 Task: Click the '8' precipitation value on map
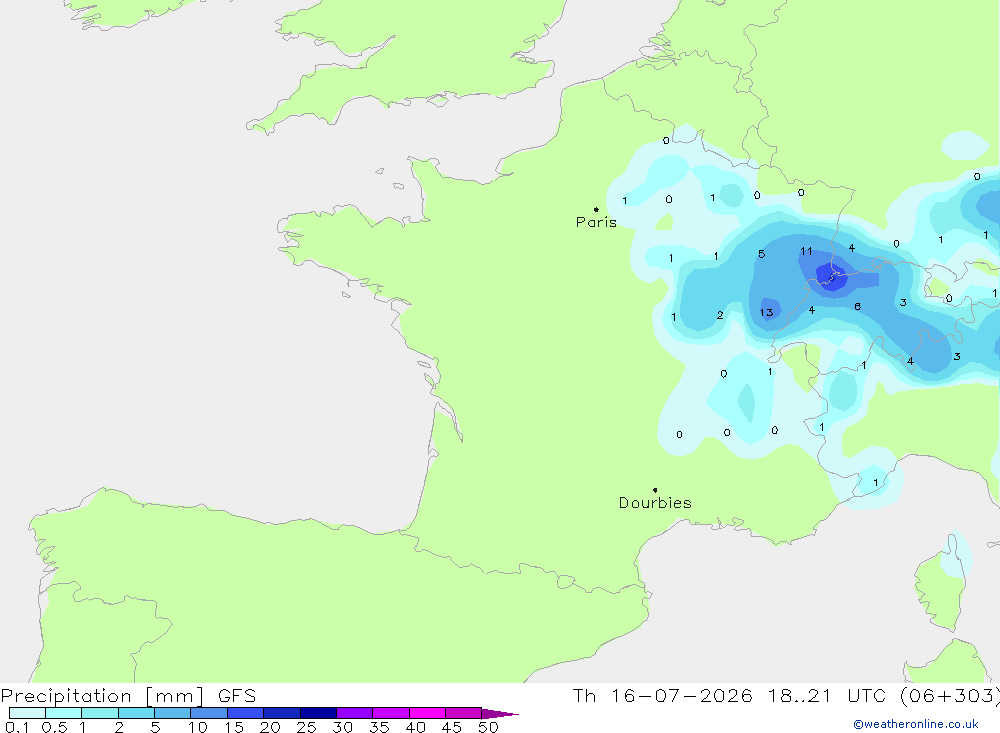(858, 307)
